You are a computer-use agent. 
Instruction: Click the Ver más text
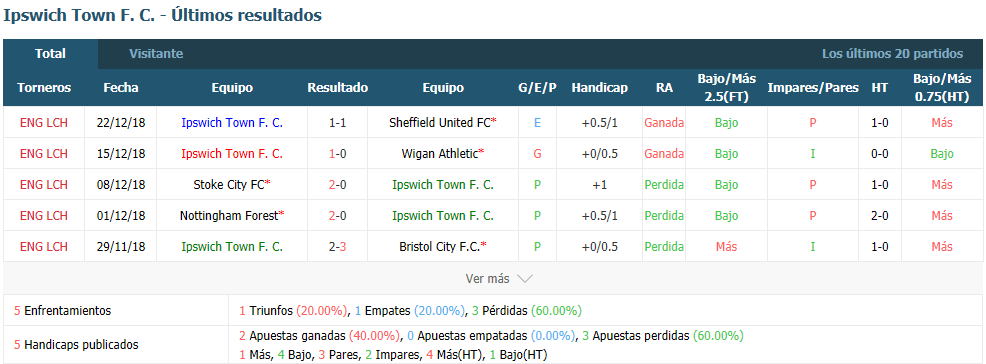[487, 279]
